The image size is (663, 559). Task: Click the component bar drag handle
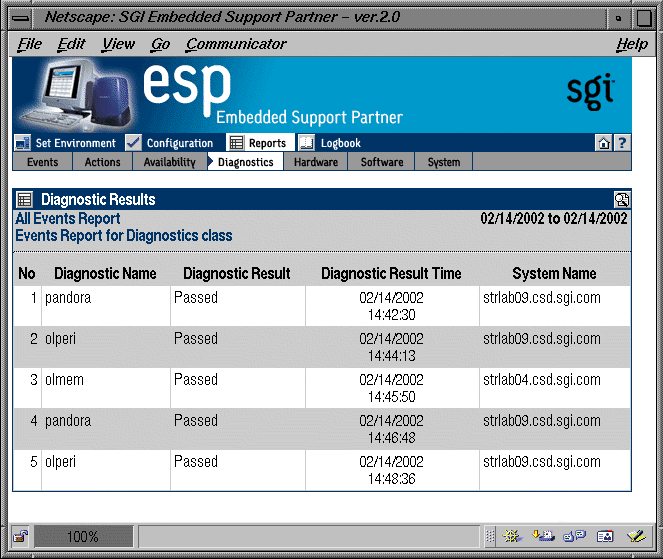[x=490, y=536]
